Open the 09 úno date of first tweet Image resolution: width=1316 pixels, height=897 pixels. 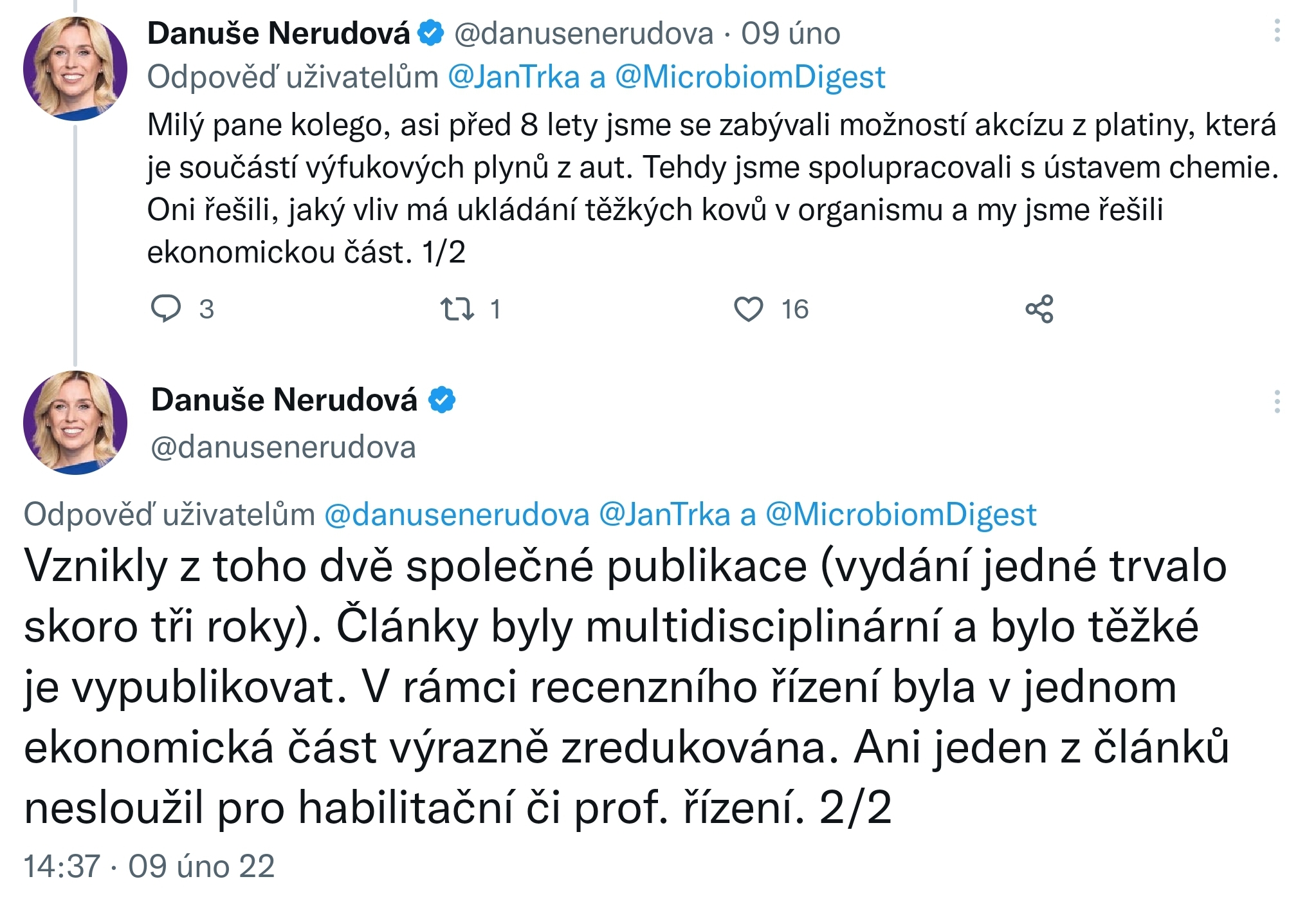tap(791, 33)
